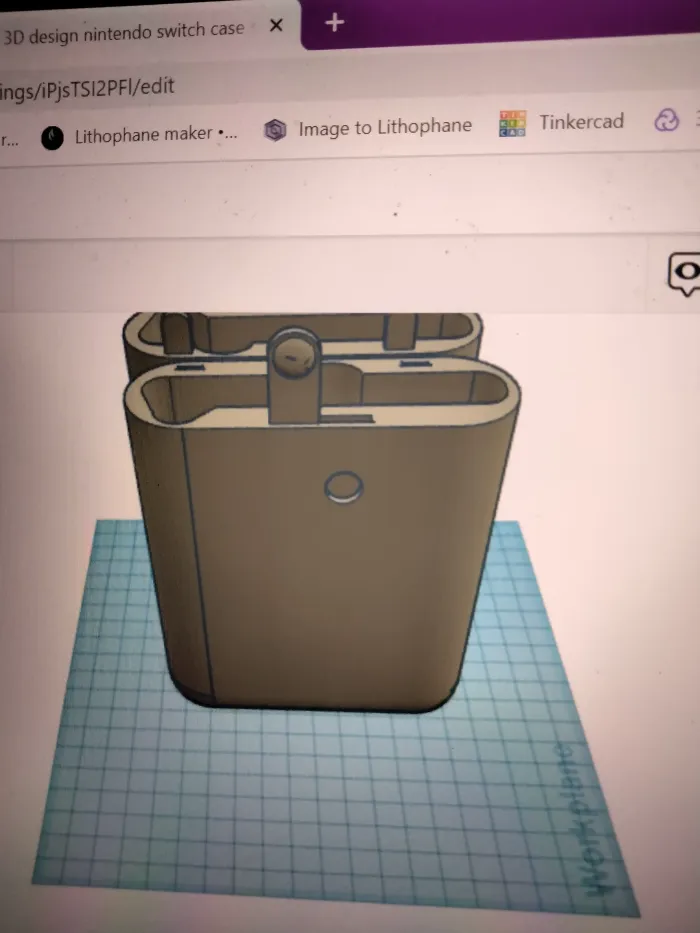Open the Lithophane maker bookmark
This screenshot has width=700, height=933.
pyautogui.click(x=139, y=136)
